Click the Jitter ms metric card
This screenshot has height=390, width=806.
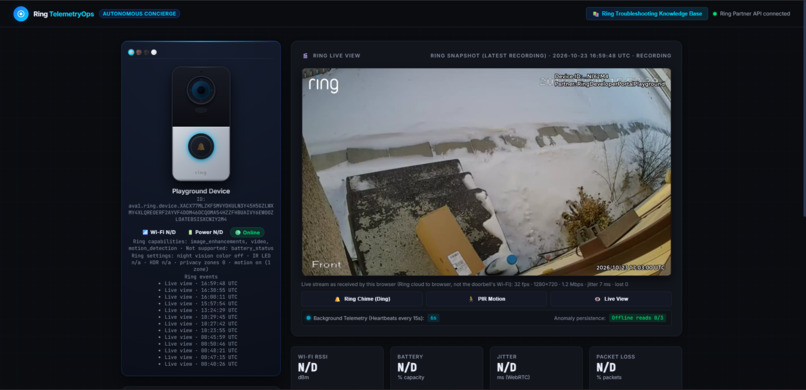pos(536,368)
